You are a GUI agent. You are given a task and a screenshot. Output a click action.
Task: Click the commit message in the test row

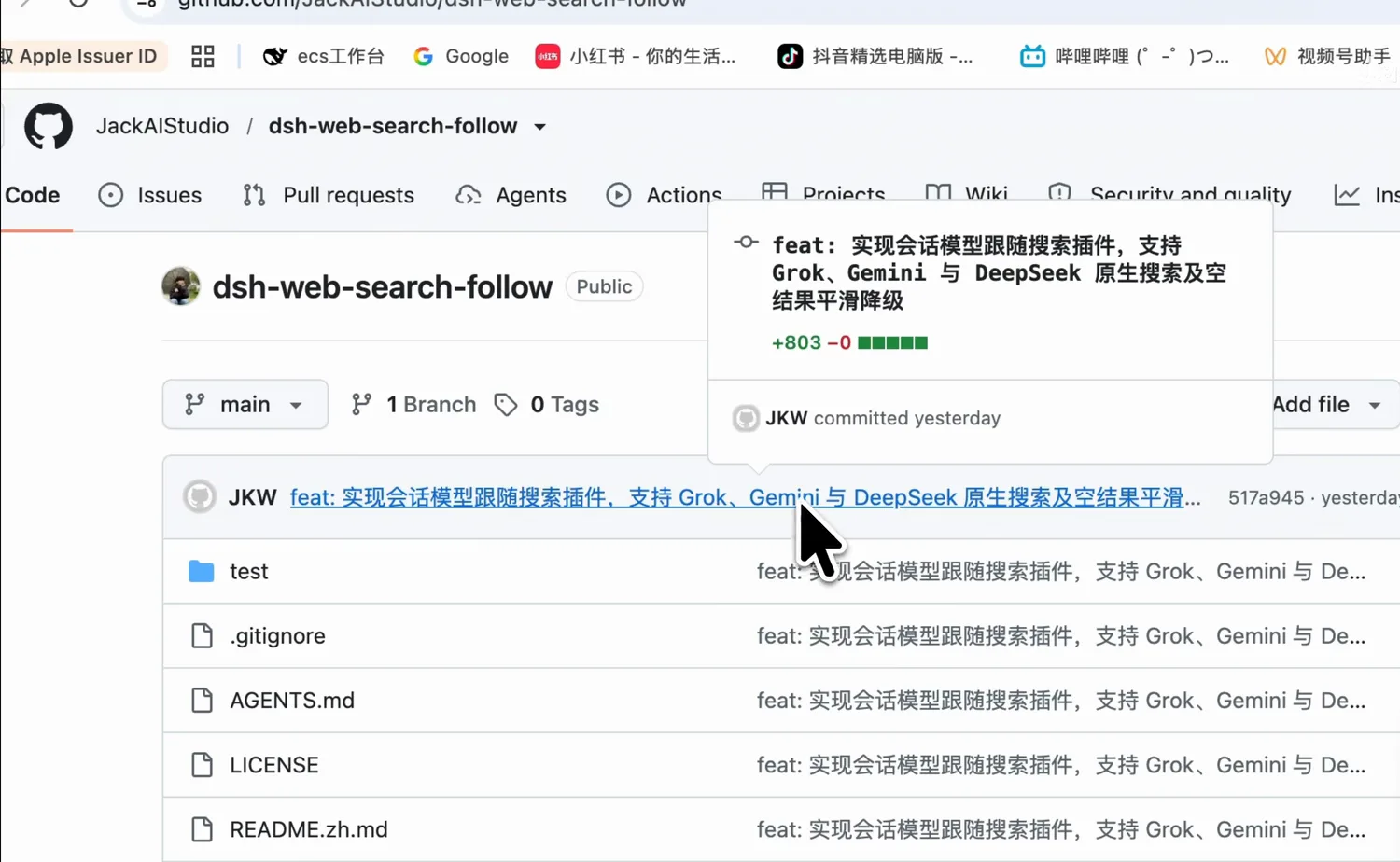coord(1061,571)
